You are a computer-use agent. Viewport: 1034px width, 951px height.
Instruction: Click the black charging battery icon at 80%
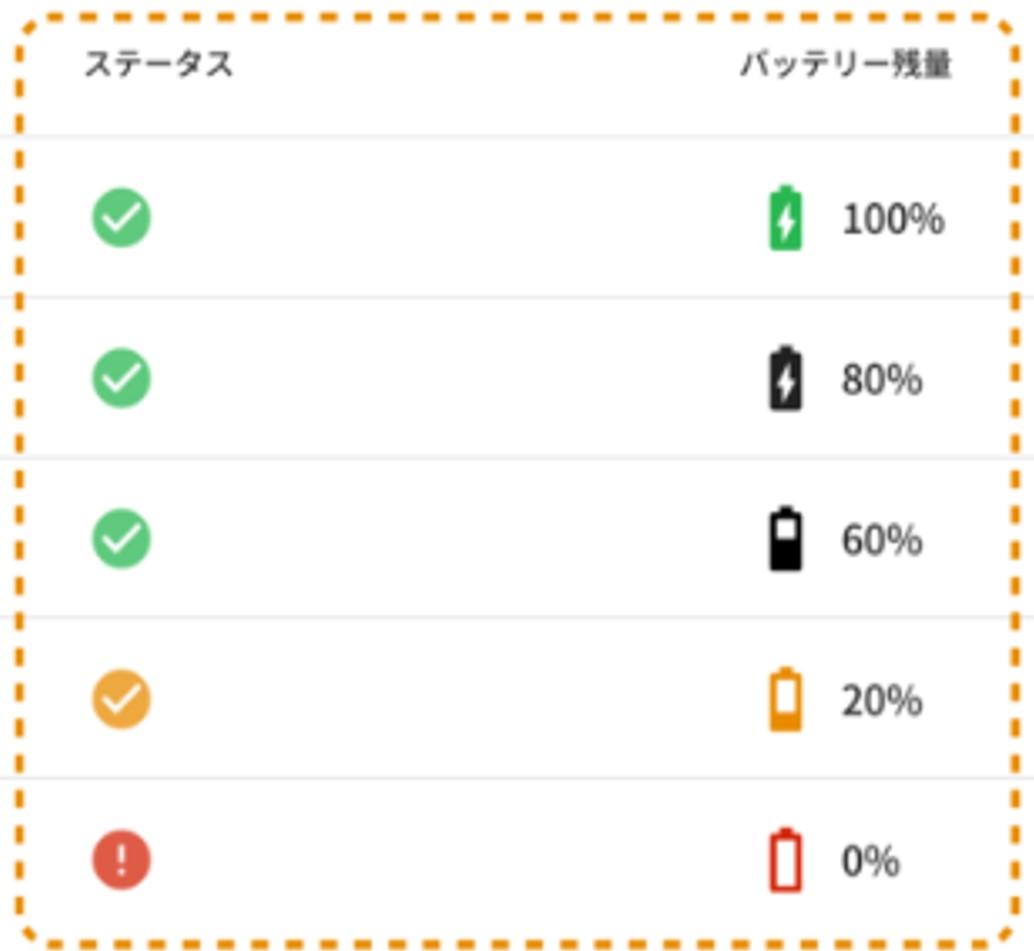[x=786, y=378]
